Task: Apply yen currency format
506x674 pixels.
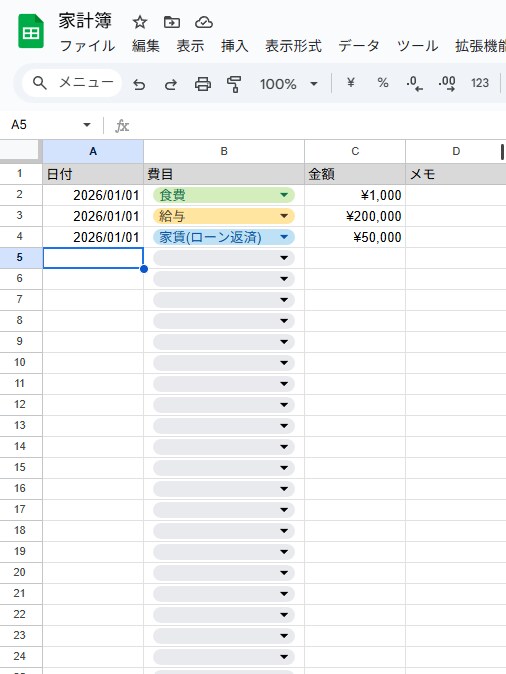Action: (351, 82)
